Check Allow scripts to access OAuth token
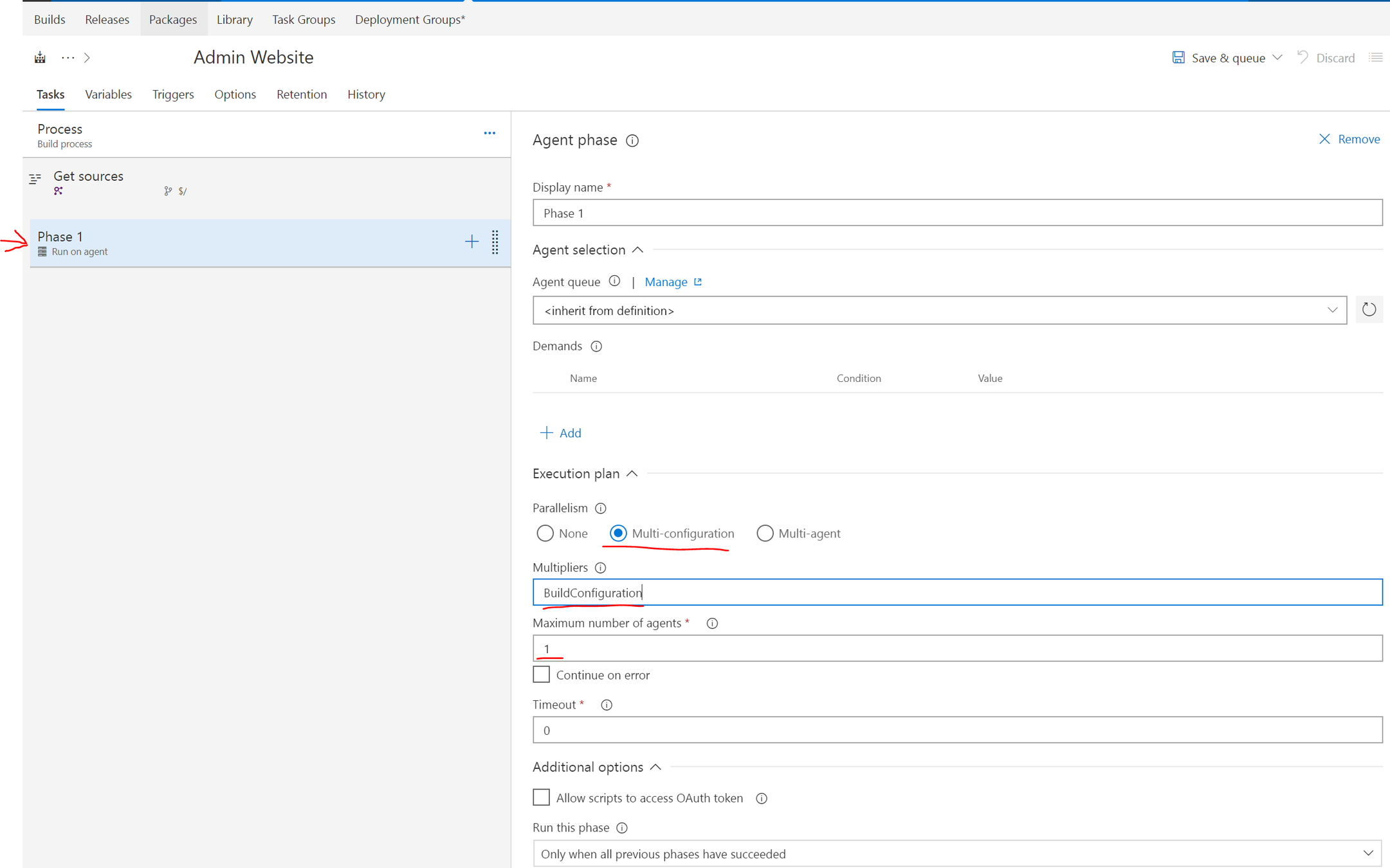The image size is (1390, 868). pyautogui.click(x=542, y=798)
